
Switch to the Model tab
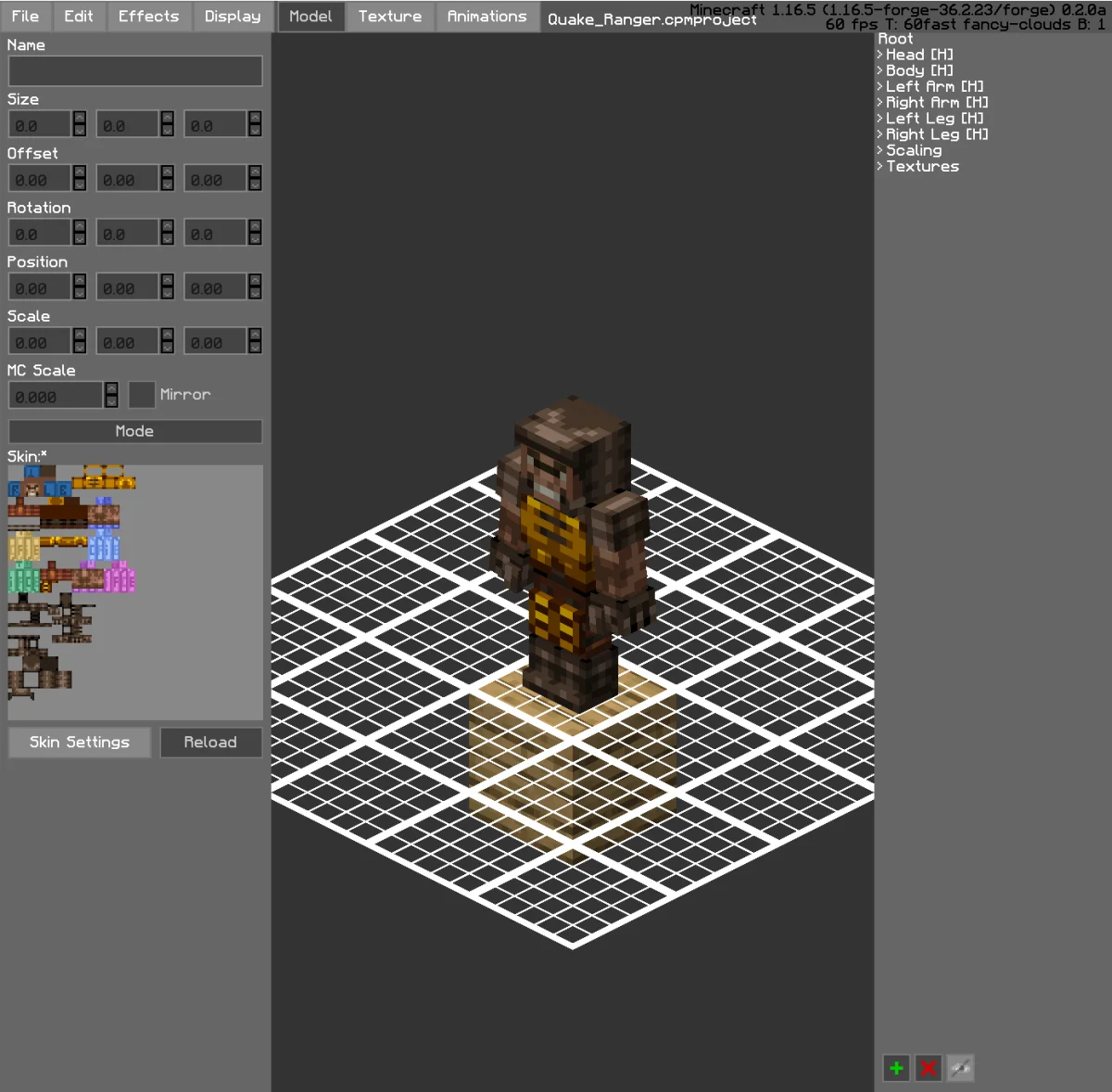click(310, 16)
